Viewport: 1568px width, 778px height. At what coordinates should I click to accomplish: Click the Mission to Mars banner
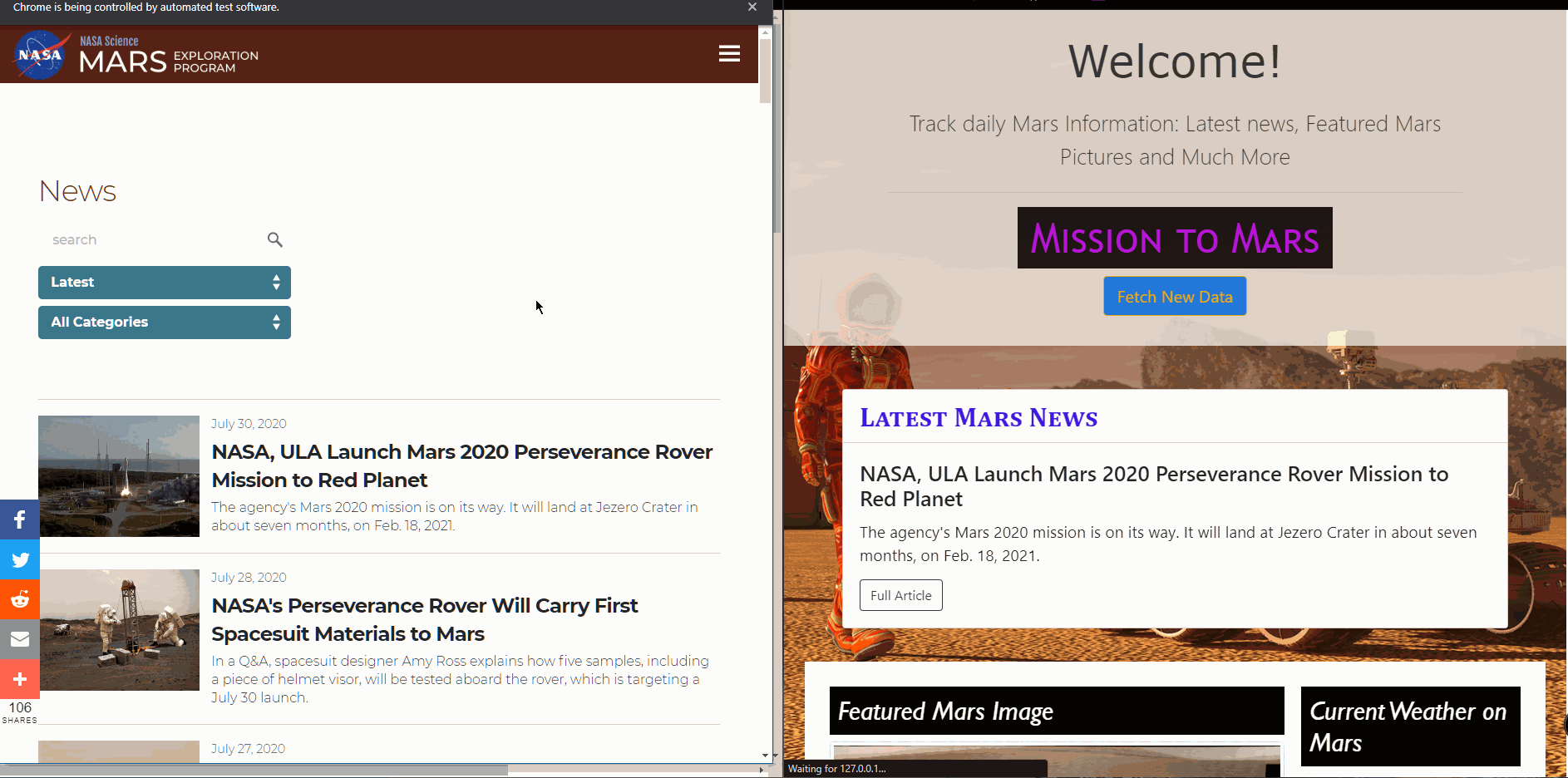point(1175,238)
